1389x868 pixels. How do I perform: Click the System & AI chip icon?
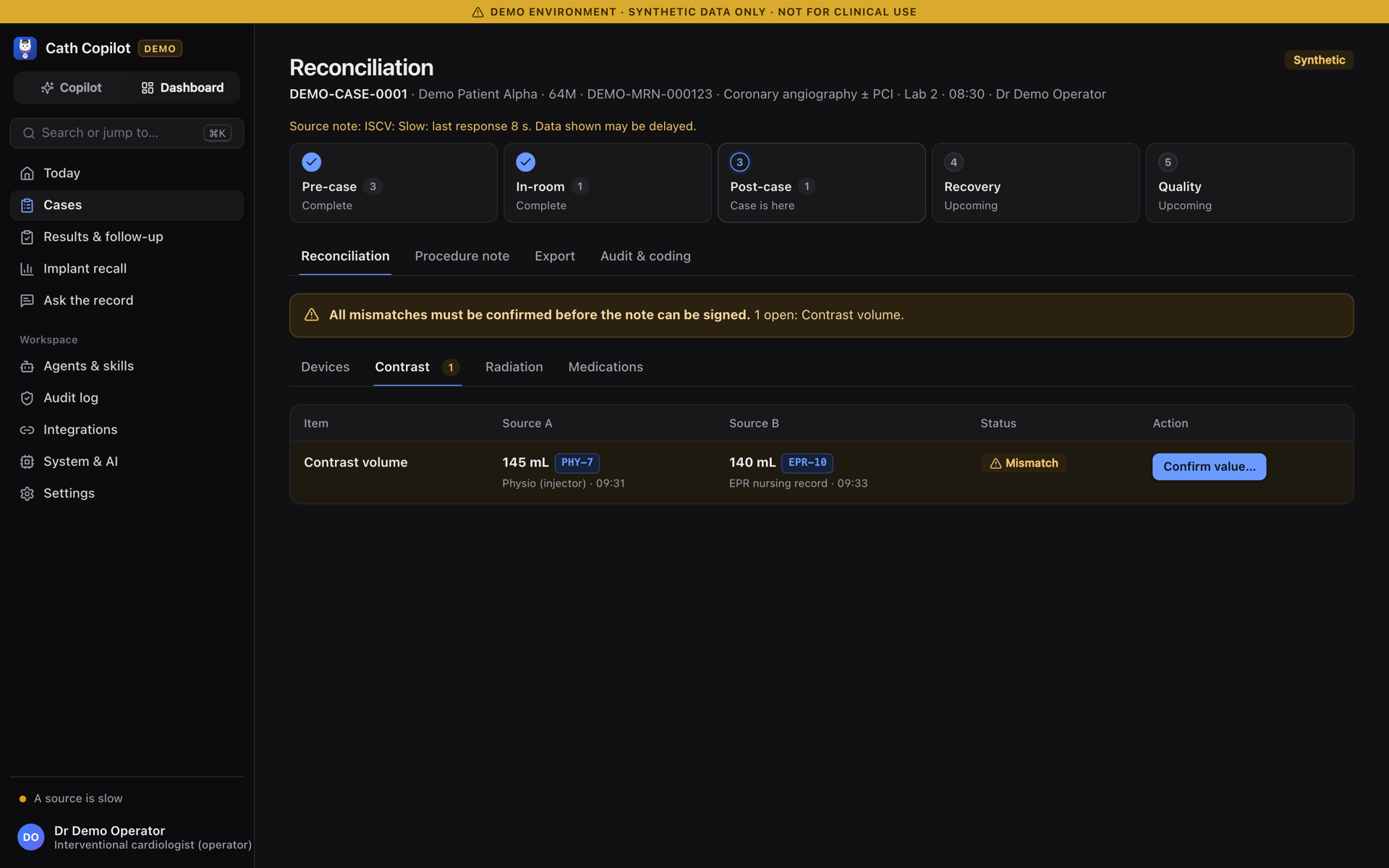[27, 462]
